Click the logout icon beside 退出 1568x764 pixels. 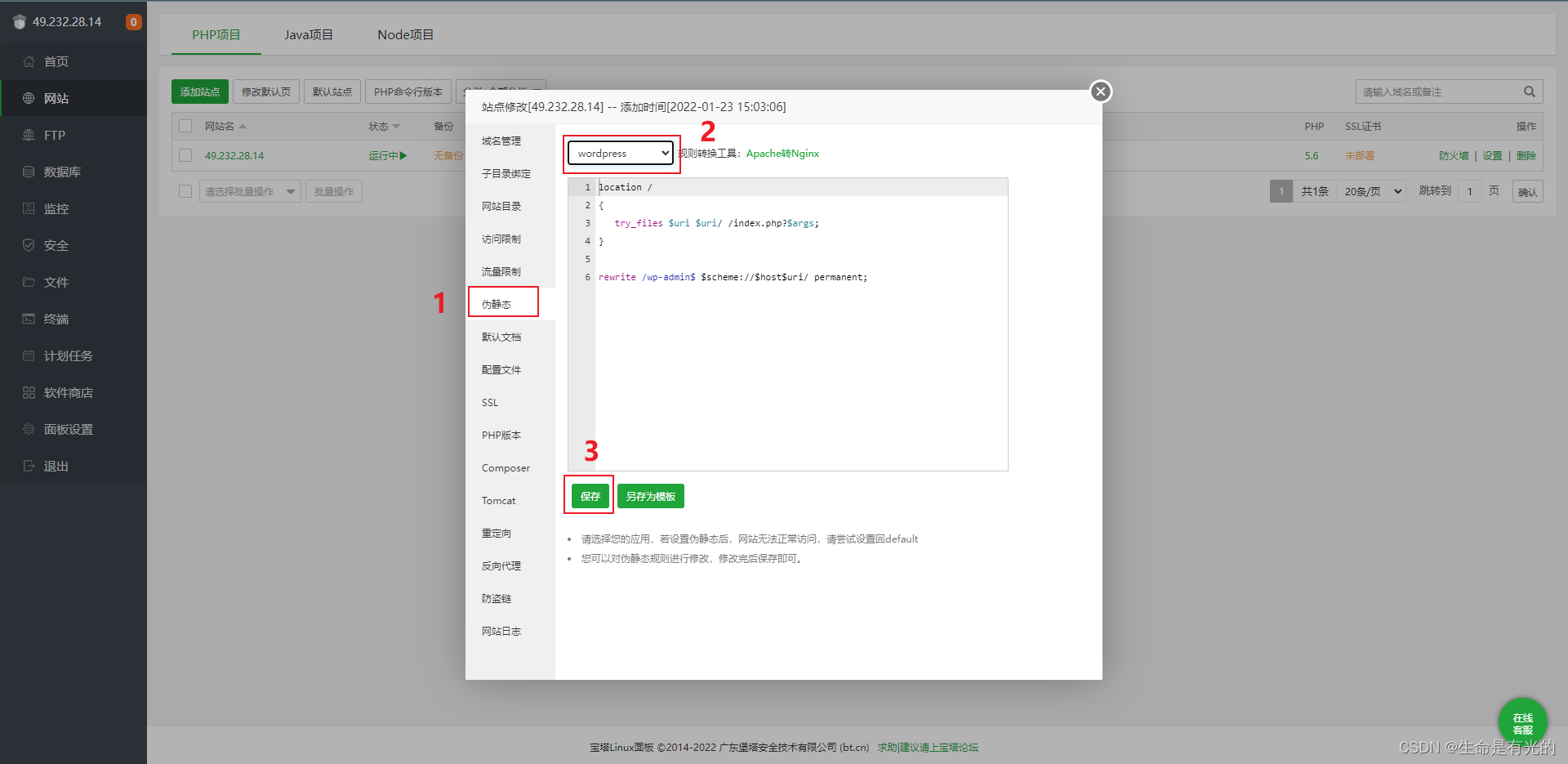[x=29, y=466]
